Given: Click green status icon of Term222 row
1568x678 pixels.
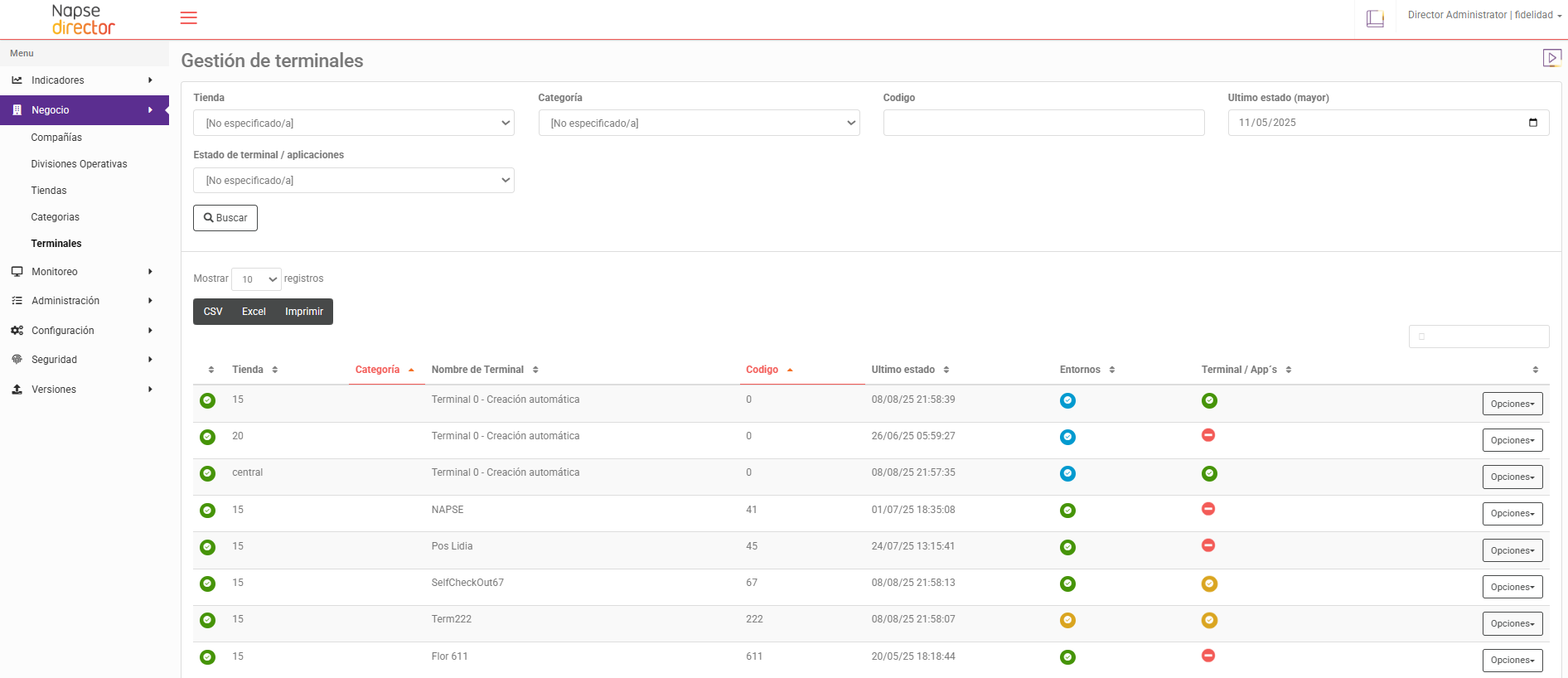Looking at the screenshot, I should (x=208, y=620).
